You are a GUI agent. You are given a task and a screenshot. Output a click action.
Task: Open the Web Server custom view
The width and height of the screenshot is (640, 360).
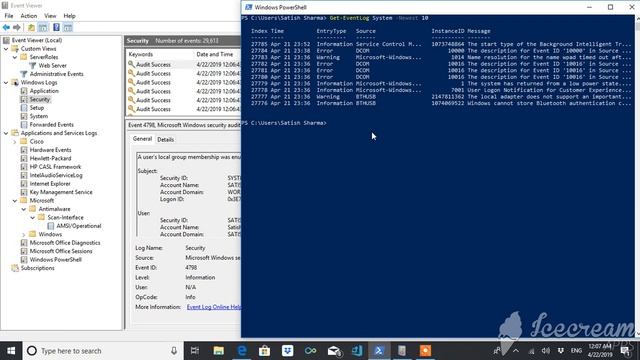coord(52,65)
